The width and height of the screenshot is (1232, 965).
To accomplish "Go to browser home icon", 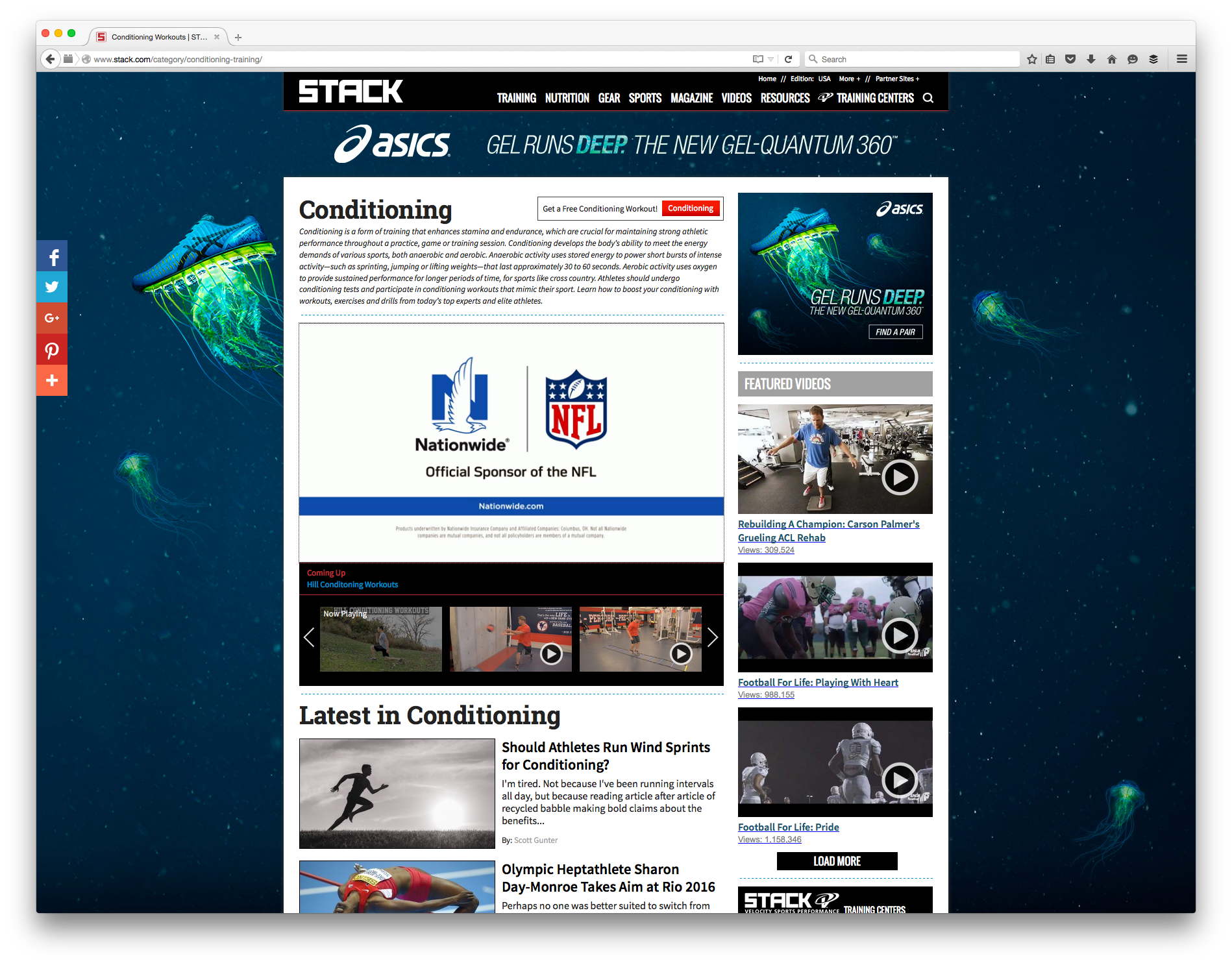I will (x=1112, y=59).
